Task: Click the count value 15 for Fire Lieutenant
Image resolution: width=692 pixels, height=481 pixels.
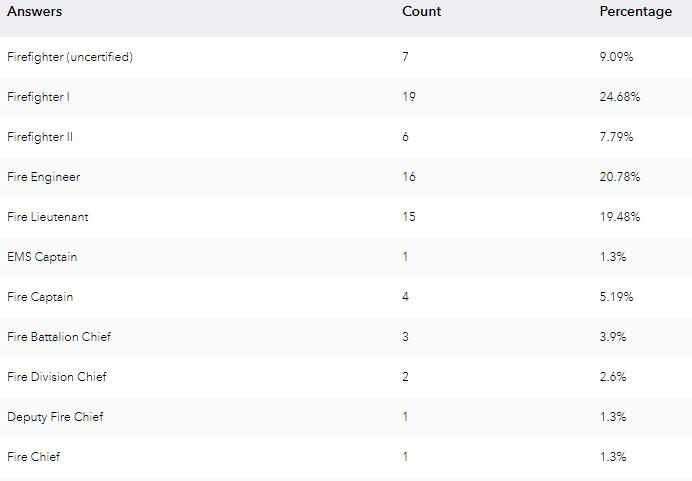Action: [x=409, y=217]
